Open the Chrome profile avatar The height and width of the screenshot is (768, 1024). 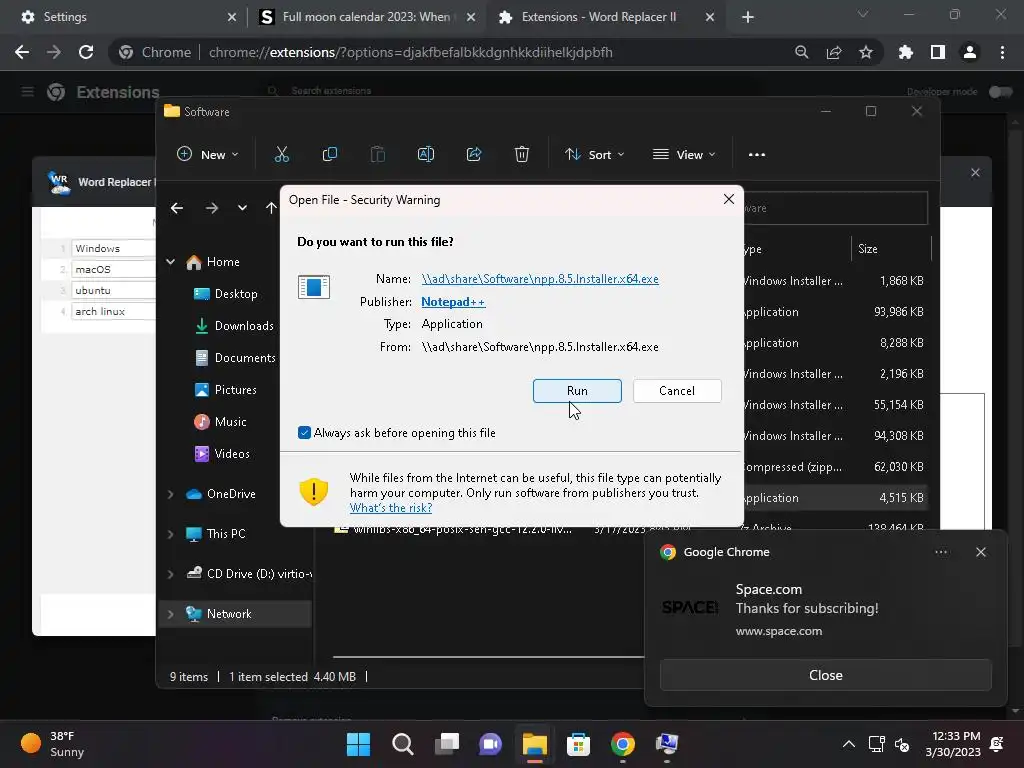click(970, 52)
